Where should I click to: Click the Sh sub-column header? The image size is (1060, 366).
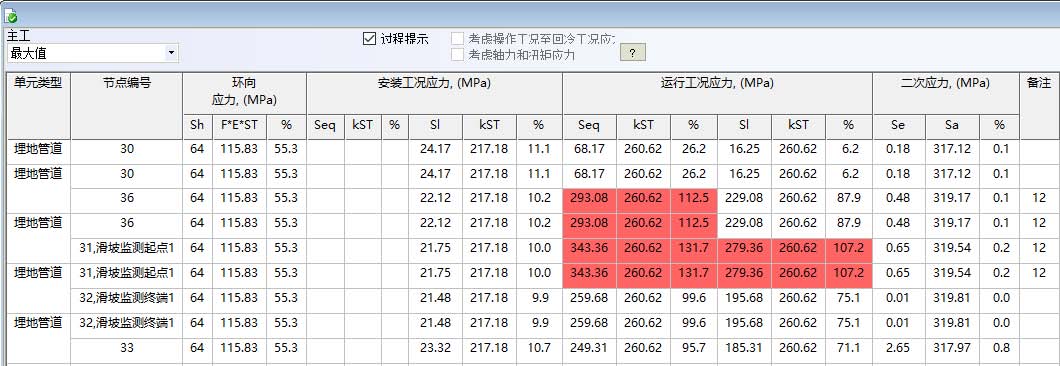point(197,126)
